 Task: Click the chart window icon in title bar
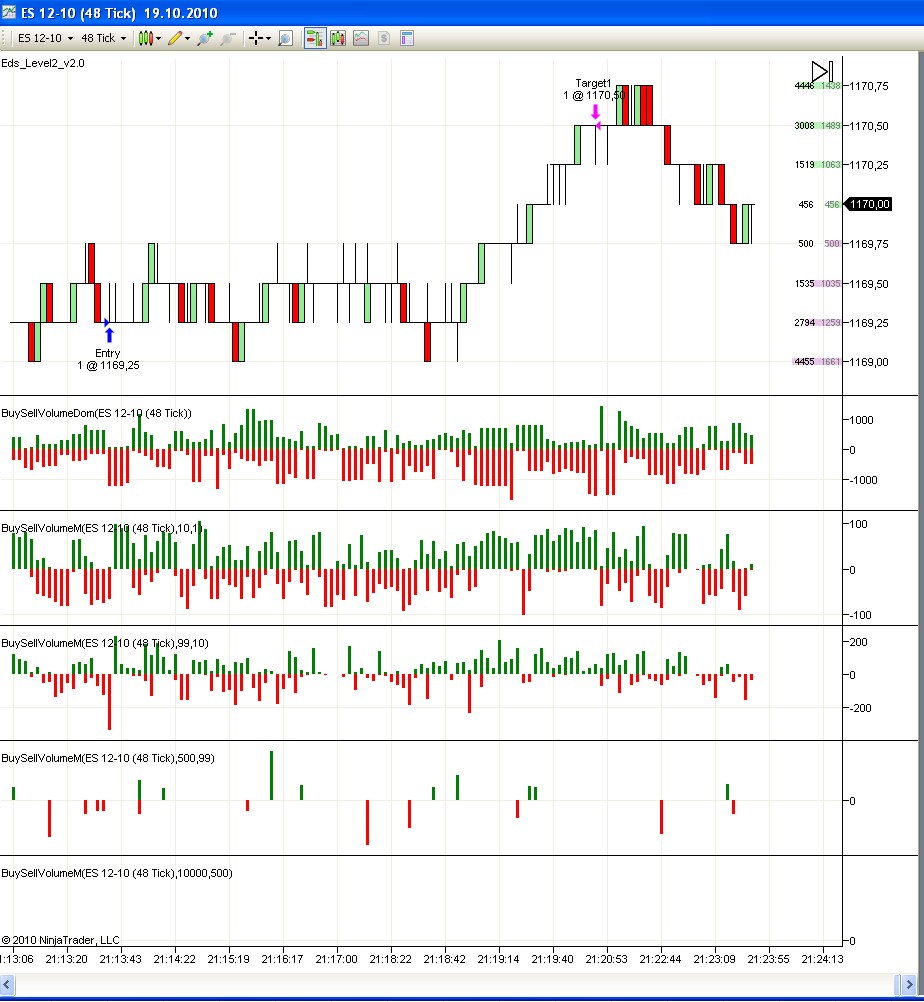pos(10,14)
